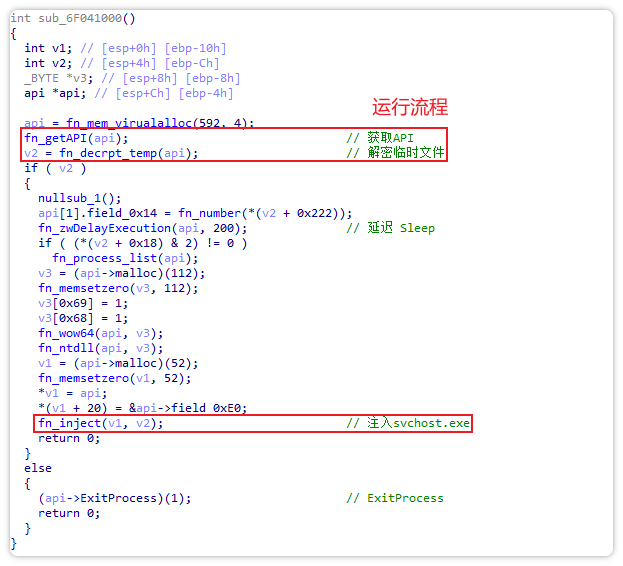Viewport: 623px width, 566px height.
Task: Click the fn_decrpt_temp function call
Action: coord(128,153)
